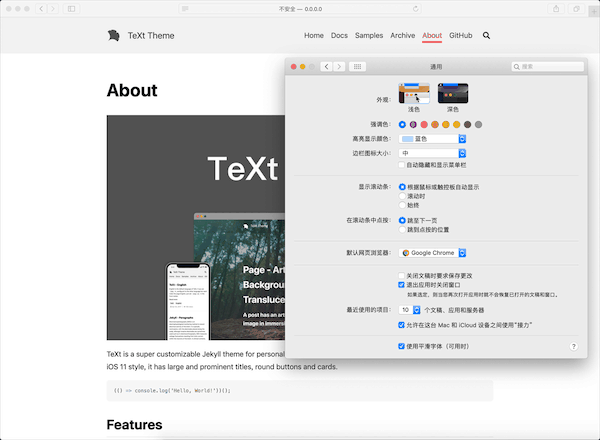Go to Samples in the site navigation
The height and width of the screenshot is (440, 600).
pos(369,35)
